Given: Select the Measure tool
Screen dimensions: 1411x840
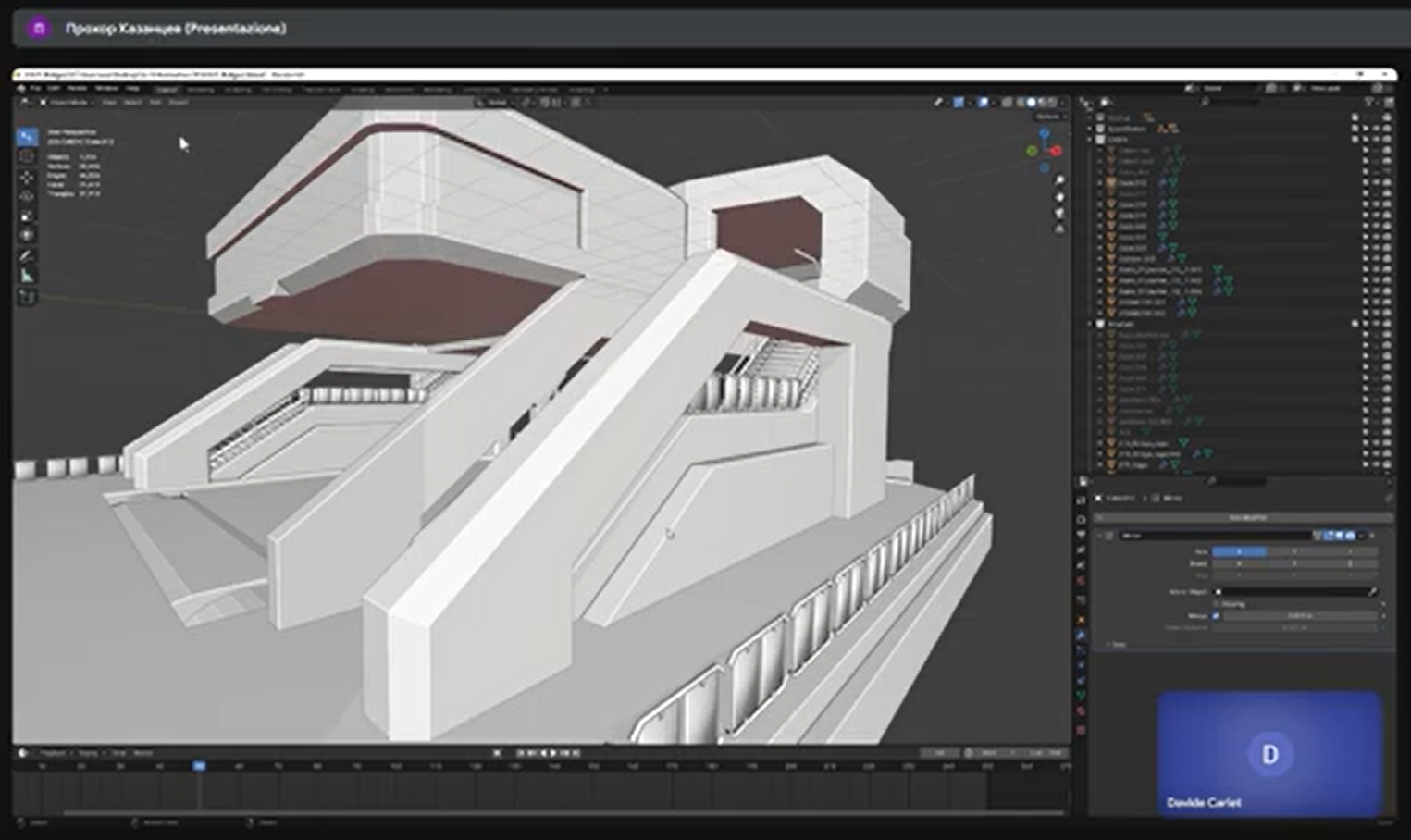Looking at the screenshot, I should [27, 276].
